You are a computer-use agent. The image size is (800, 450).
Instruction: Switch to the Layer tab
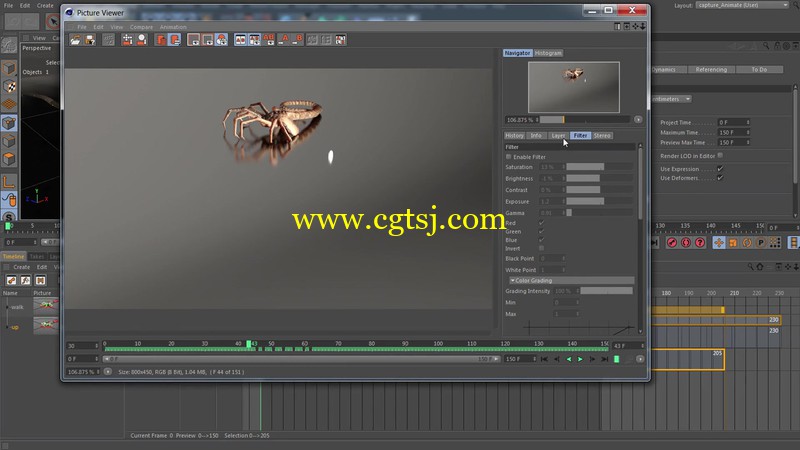point(558,136)
